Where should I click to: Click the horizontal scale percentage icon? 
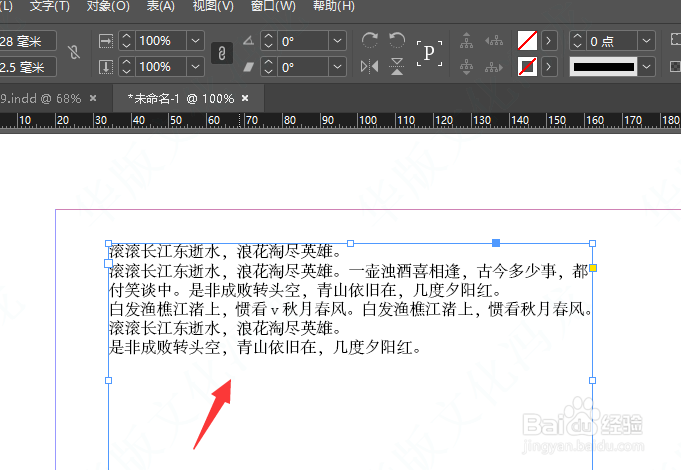(x=106, y=41)
